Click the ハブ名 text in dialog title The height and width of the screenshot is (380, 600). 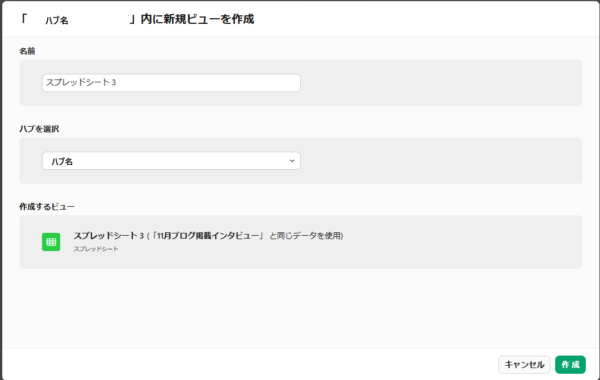coord(57,20)
